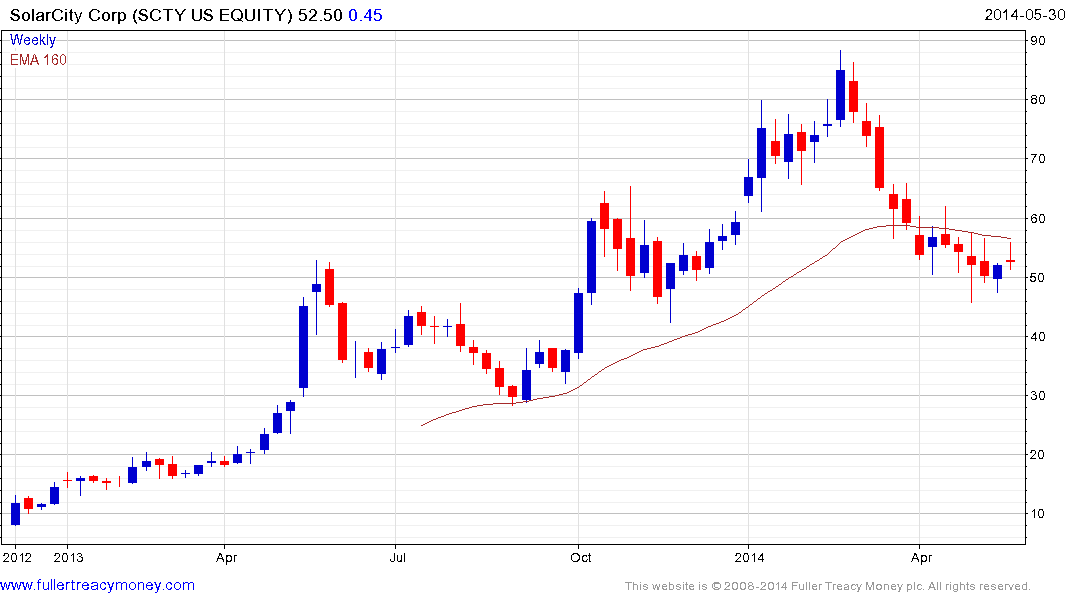The height and width of the screenshot is (600, 1075).
Task: Click the 40 price axis label
Action: tap(1038, 337)
